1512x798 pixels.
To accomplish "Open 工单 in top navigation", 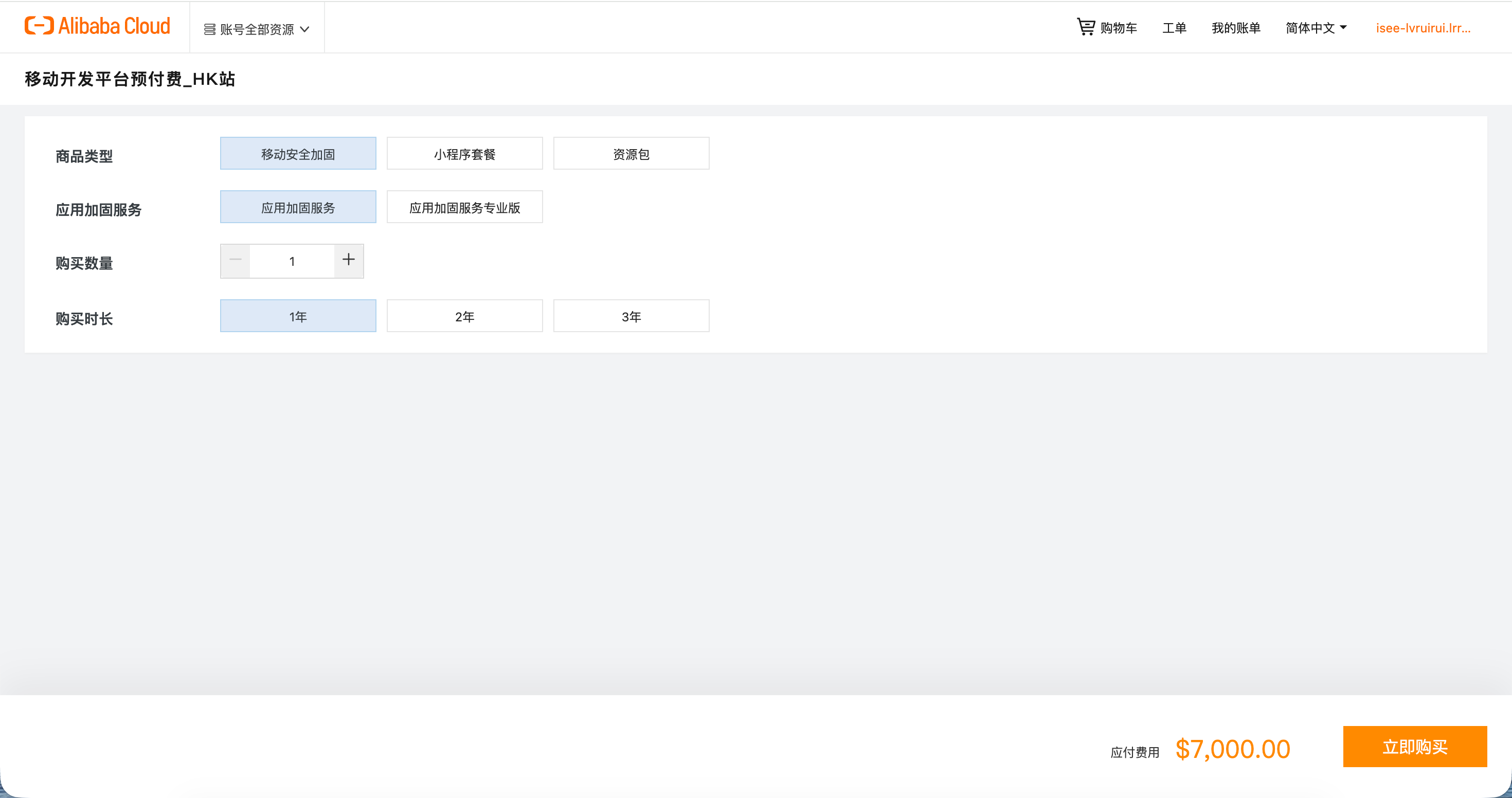I will tap(1174, 28).
